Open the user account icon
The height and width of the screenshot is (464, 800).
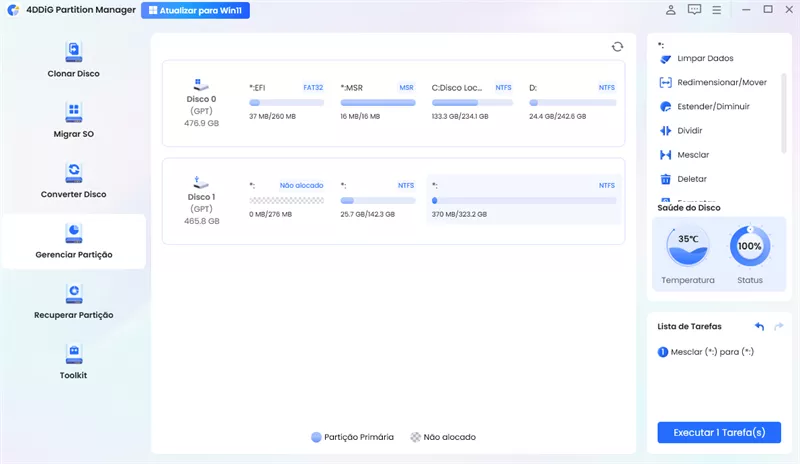(670, 10)
